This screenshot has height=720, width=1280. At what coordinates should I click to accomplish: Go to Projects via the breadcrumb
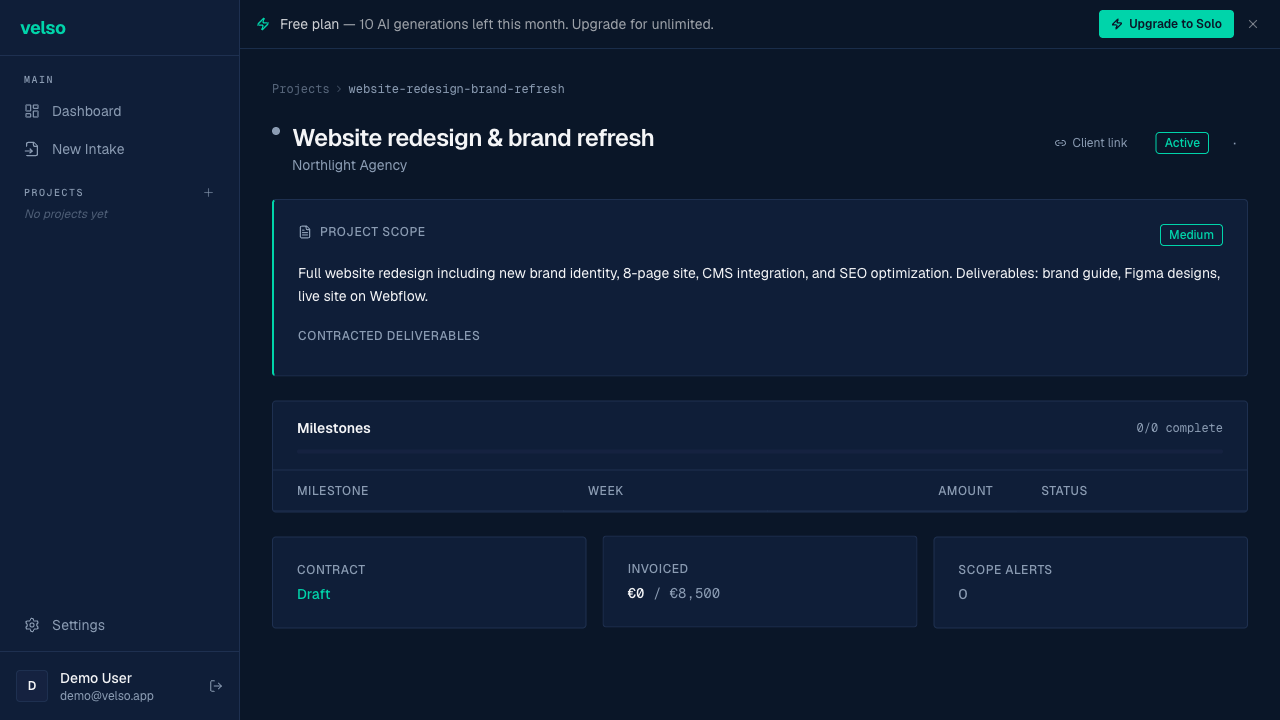coord(300,88)
